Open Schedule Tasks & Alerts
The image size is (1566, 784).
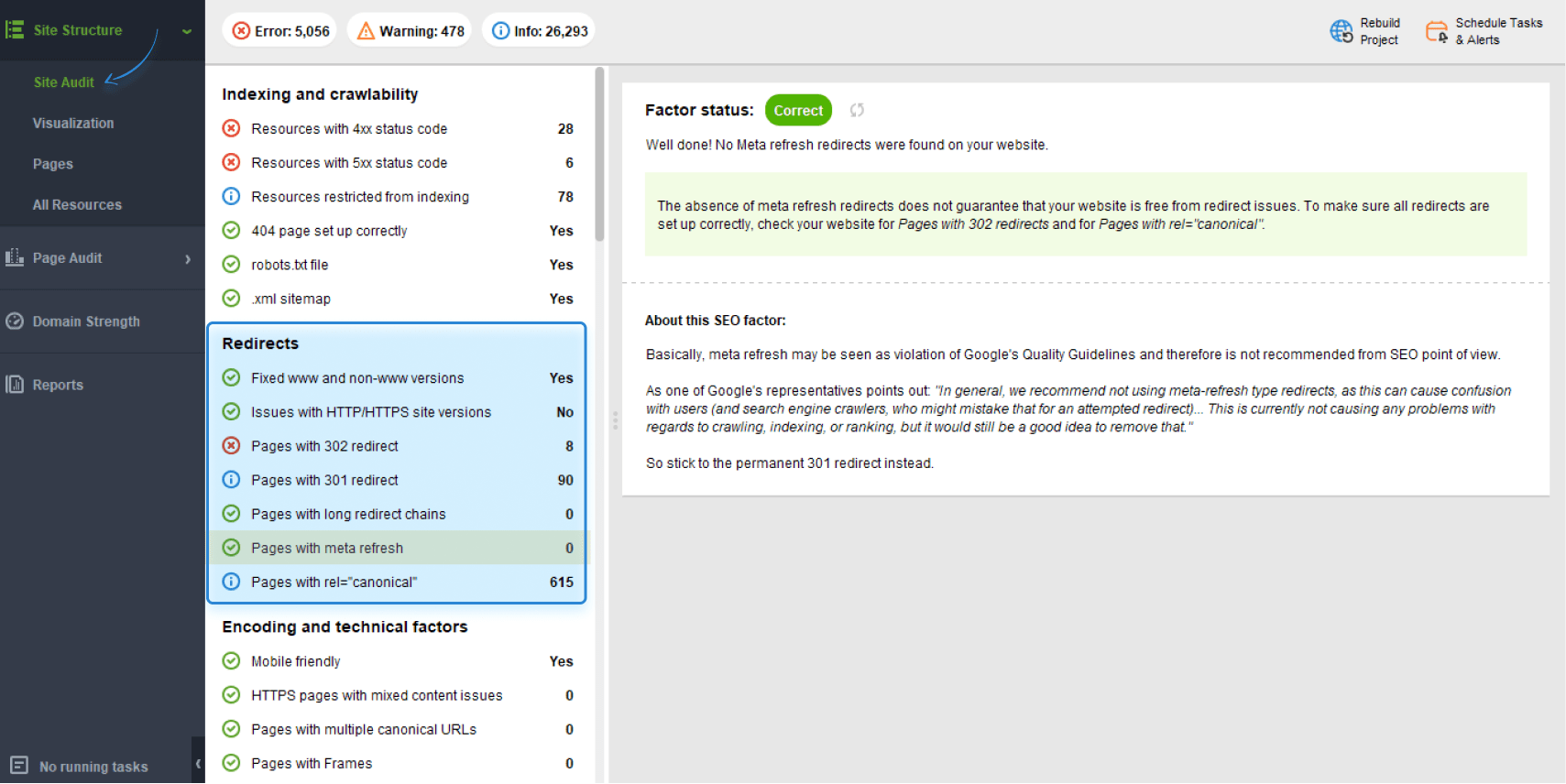(1498, 31)
